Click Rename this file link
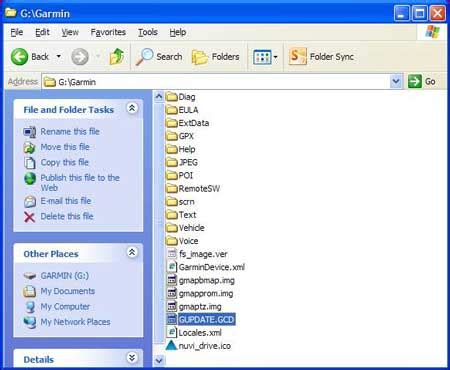 coord(70,131)
